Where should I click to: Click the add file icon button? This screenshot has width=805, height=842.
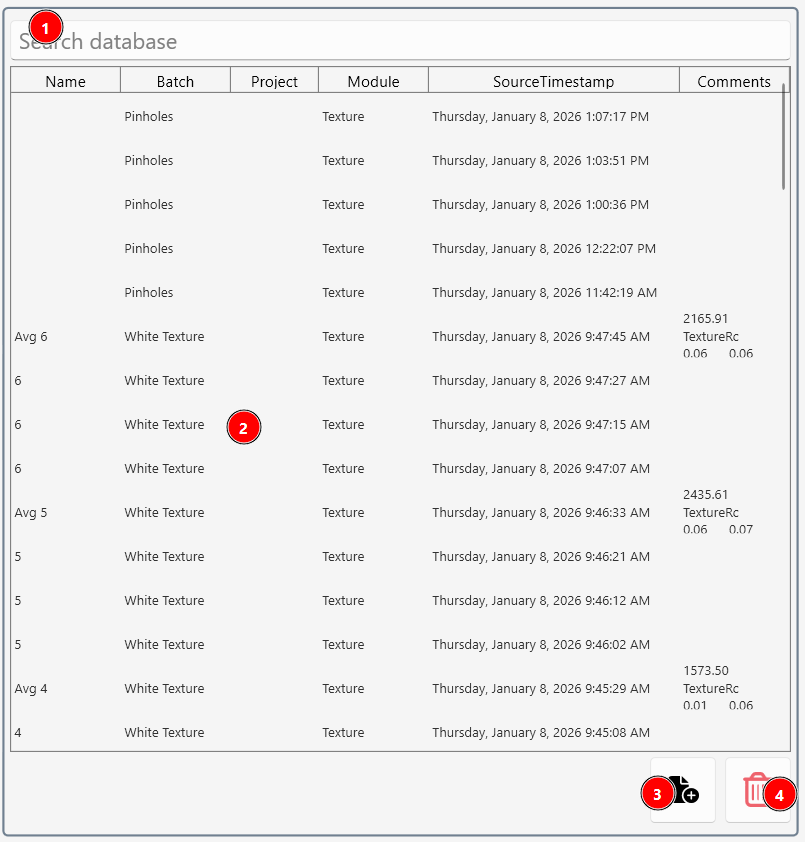click(684, 790)
